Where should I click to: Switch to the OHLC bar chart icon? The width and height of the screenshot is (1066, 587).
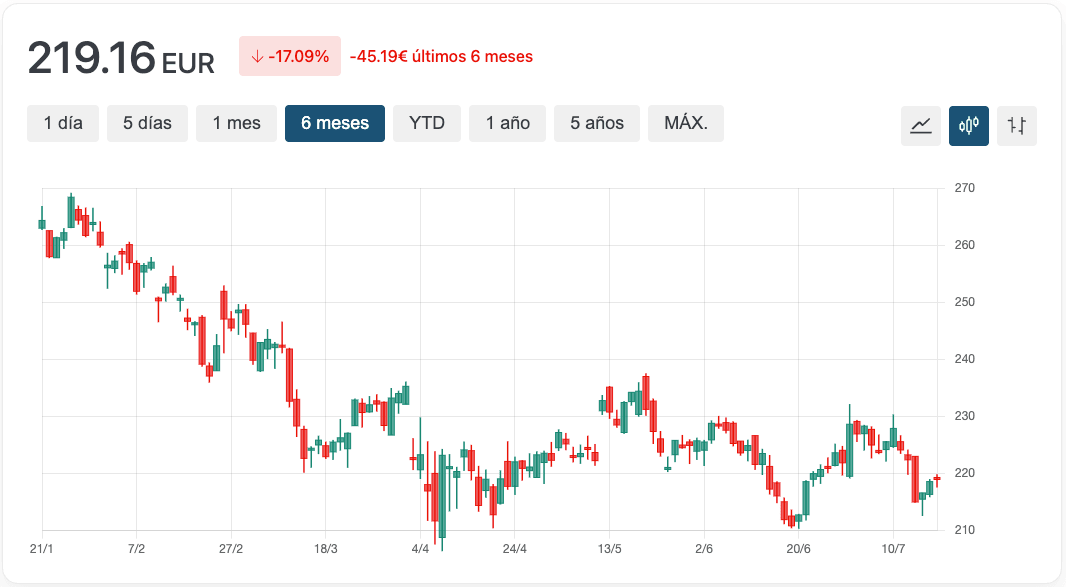tap(1017, 125)
